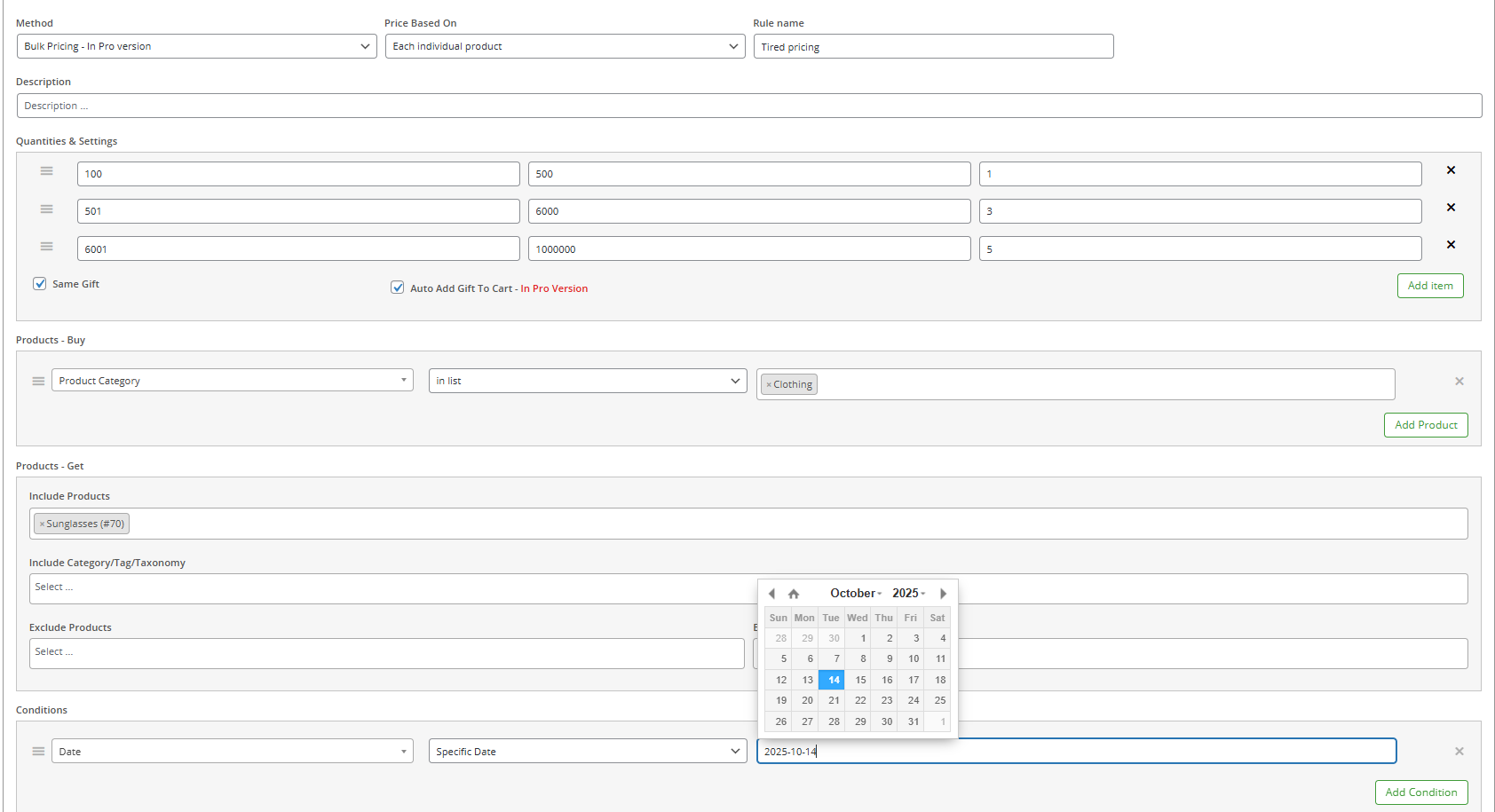This screenshot has width=1495, height=812.
Task: Uncheck Auto Add Gift To Cart
Action: [398, 288]
